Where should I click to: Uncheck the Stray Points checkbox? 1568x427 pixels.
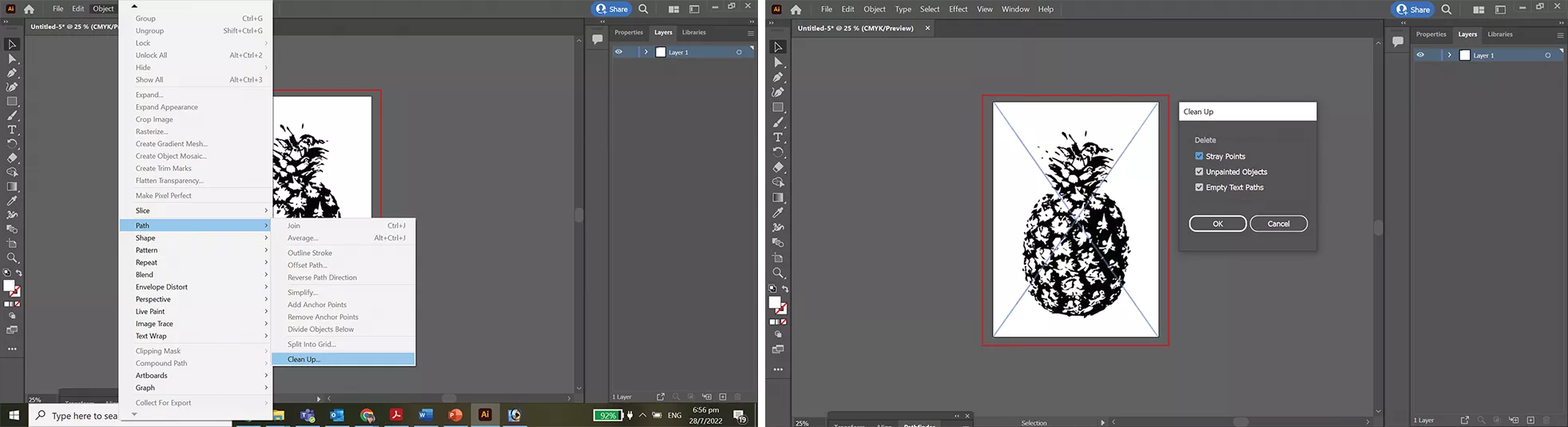1199,156
